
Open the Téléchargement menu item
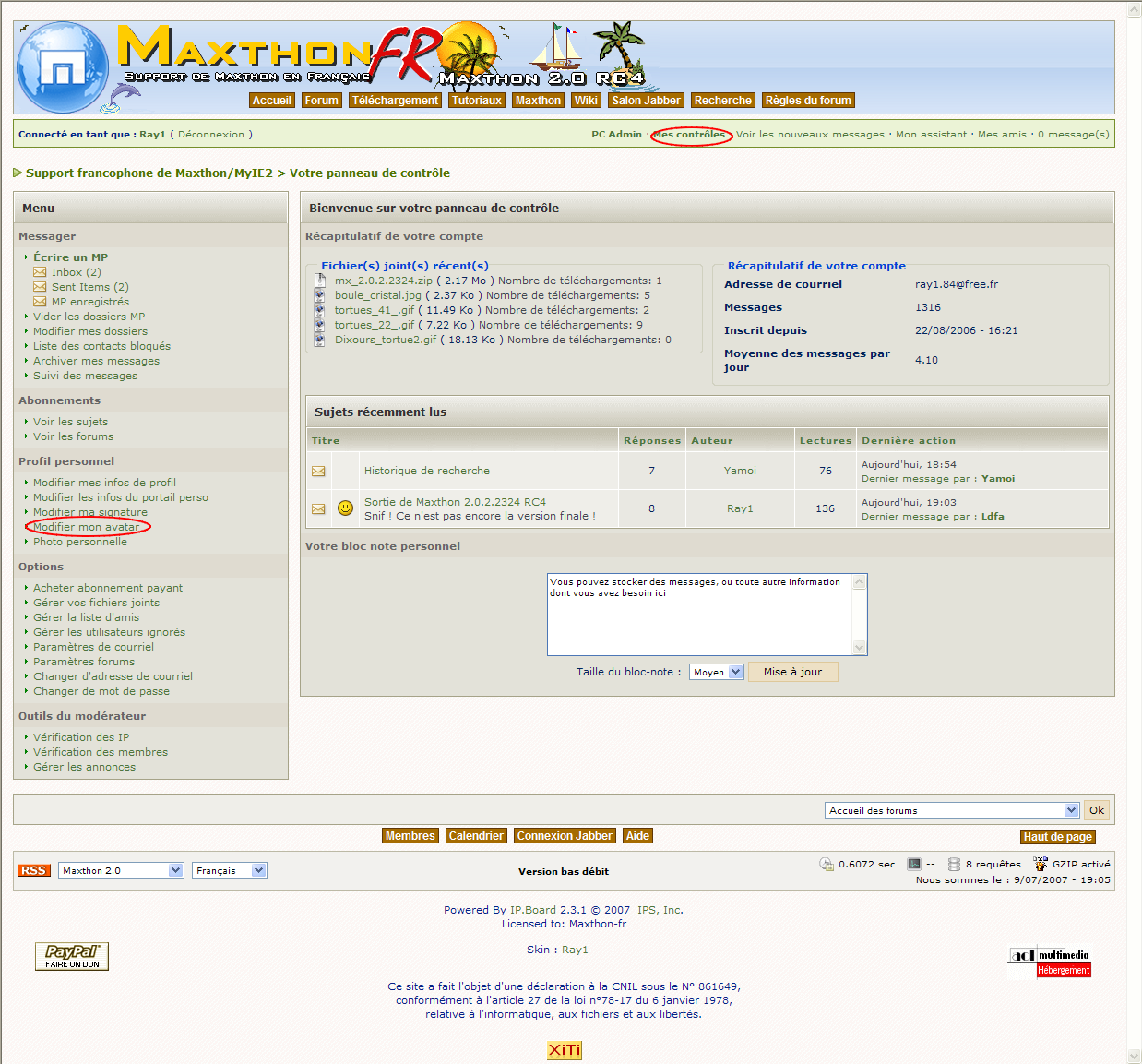[x=396, y=101]
